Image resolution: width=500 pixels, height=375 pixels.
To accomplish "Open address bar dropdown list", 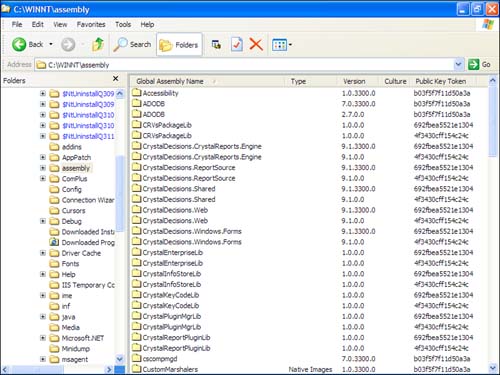I will (x=459, y=64).
